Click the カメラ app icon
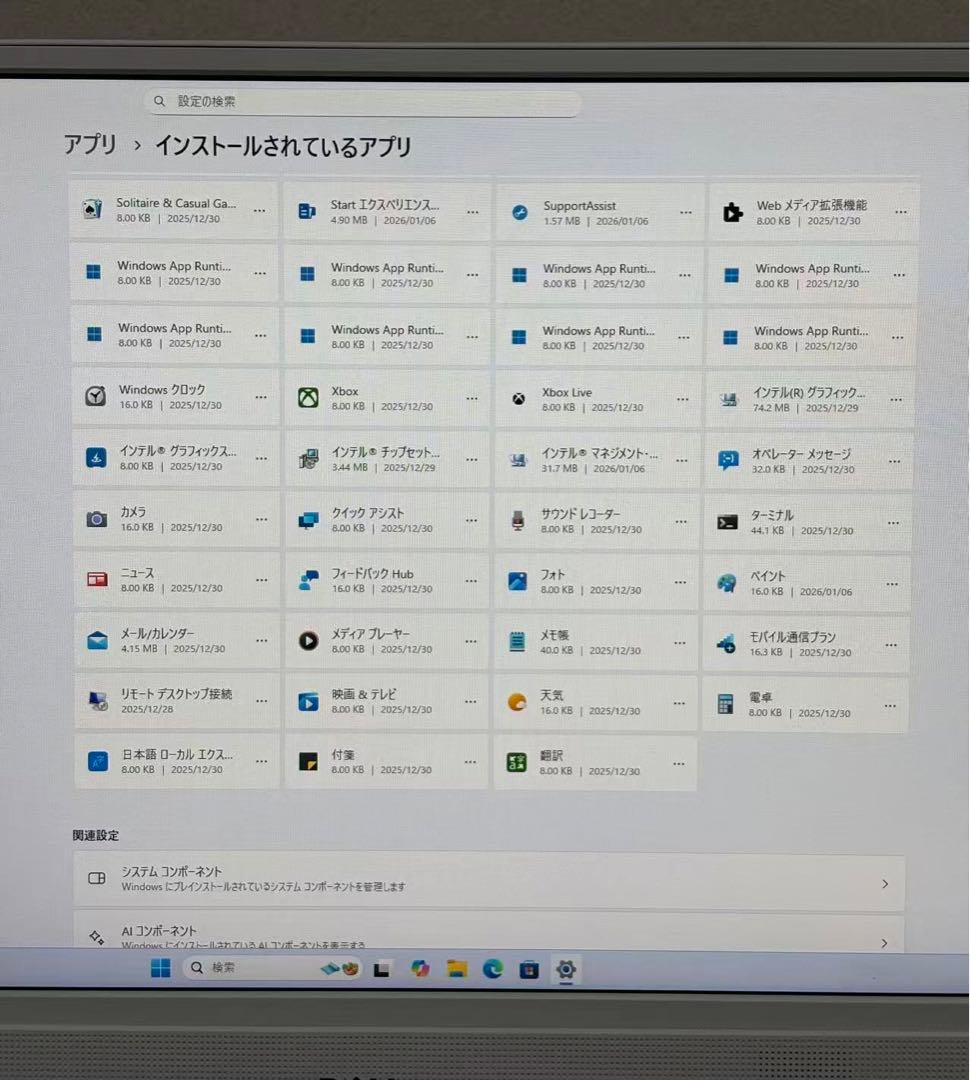The image size is (970, 1080). click(96, 519)
